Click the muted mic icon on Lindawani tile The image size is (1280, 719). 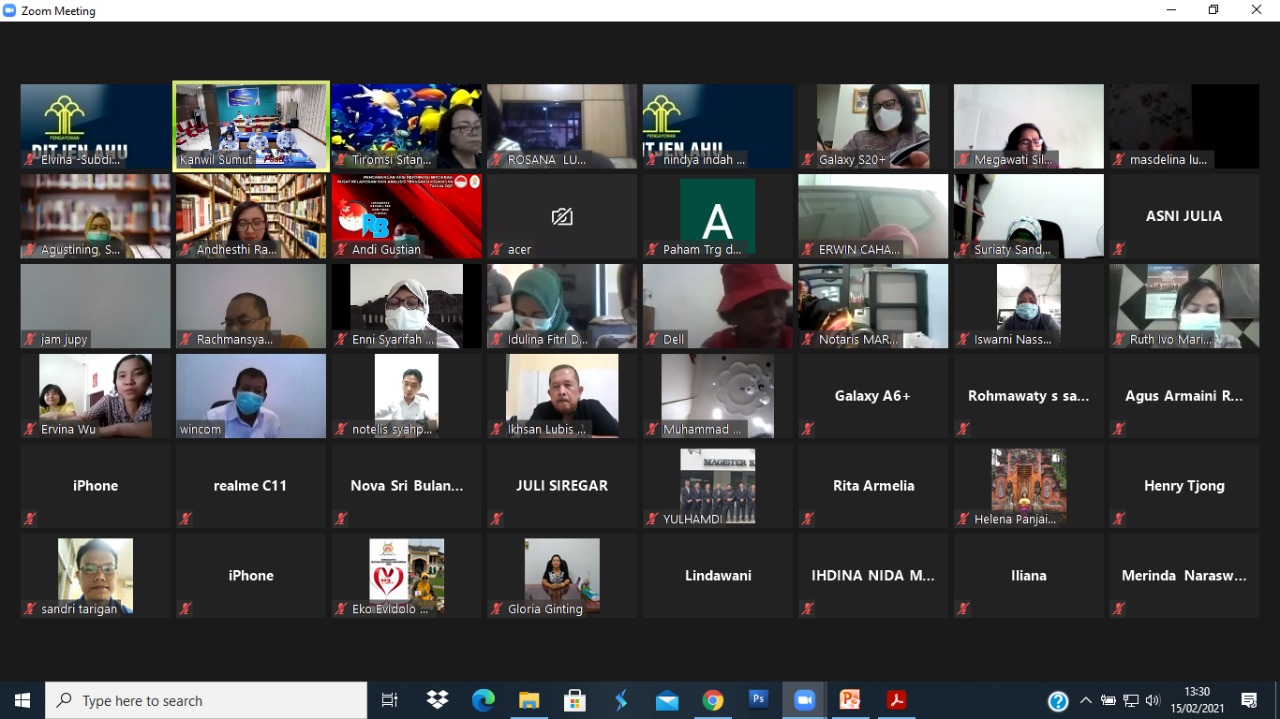click(652, 609)
